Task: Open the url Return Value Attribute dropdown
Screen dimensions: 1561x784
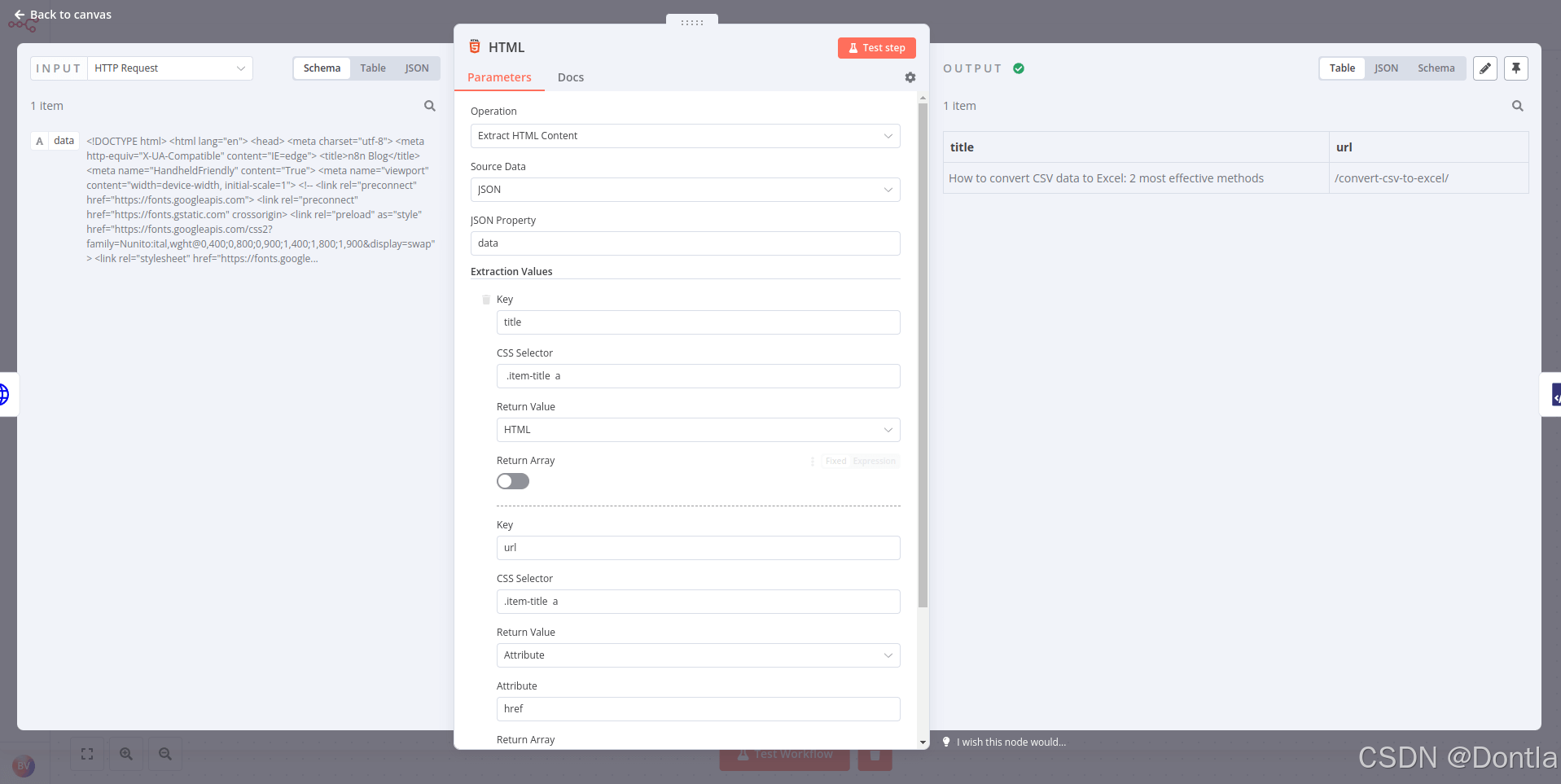Action: click(699, 655)
